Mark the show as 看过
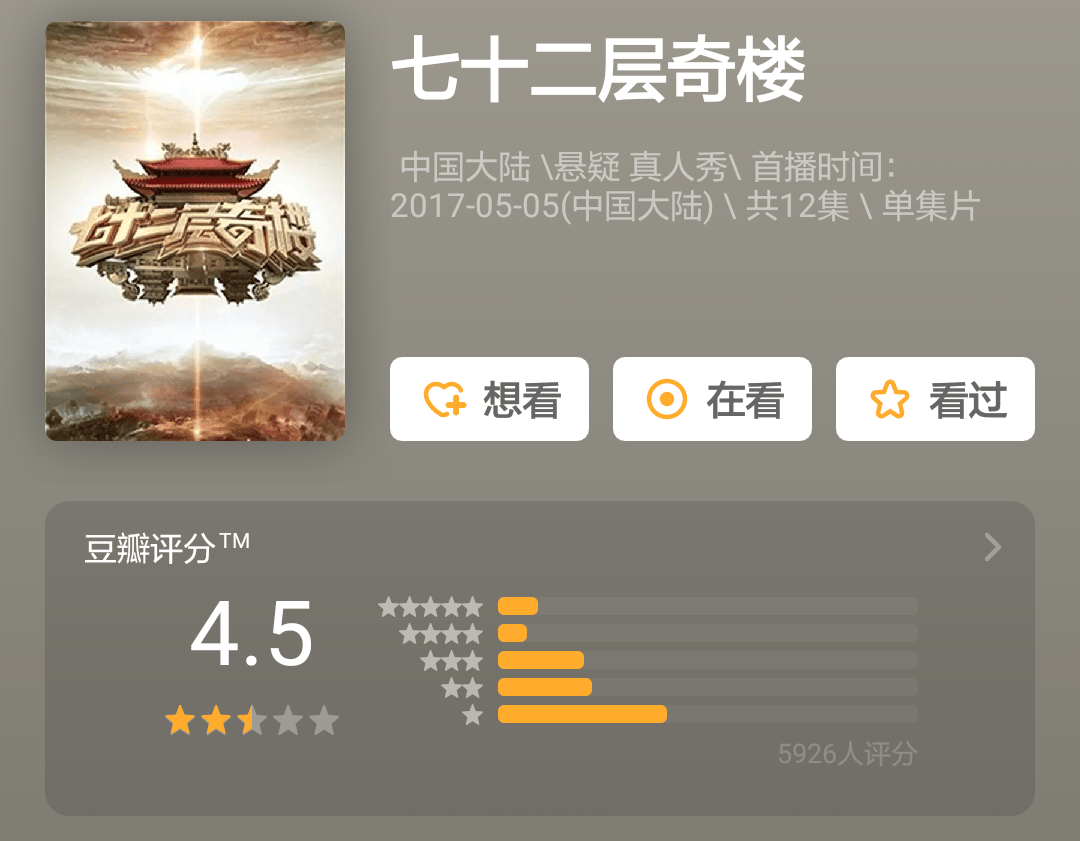1080x841 pixels. point(935,399)
